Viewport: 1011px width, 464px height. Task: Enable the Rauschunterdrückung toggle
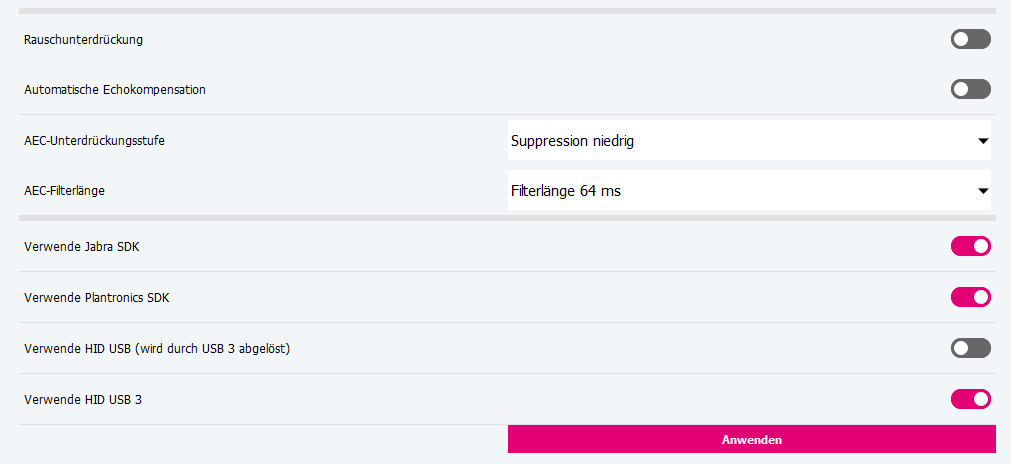point(970,39)
